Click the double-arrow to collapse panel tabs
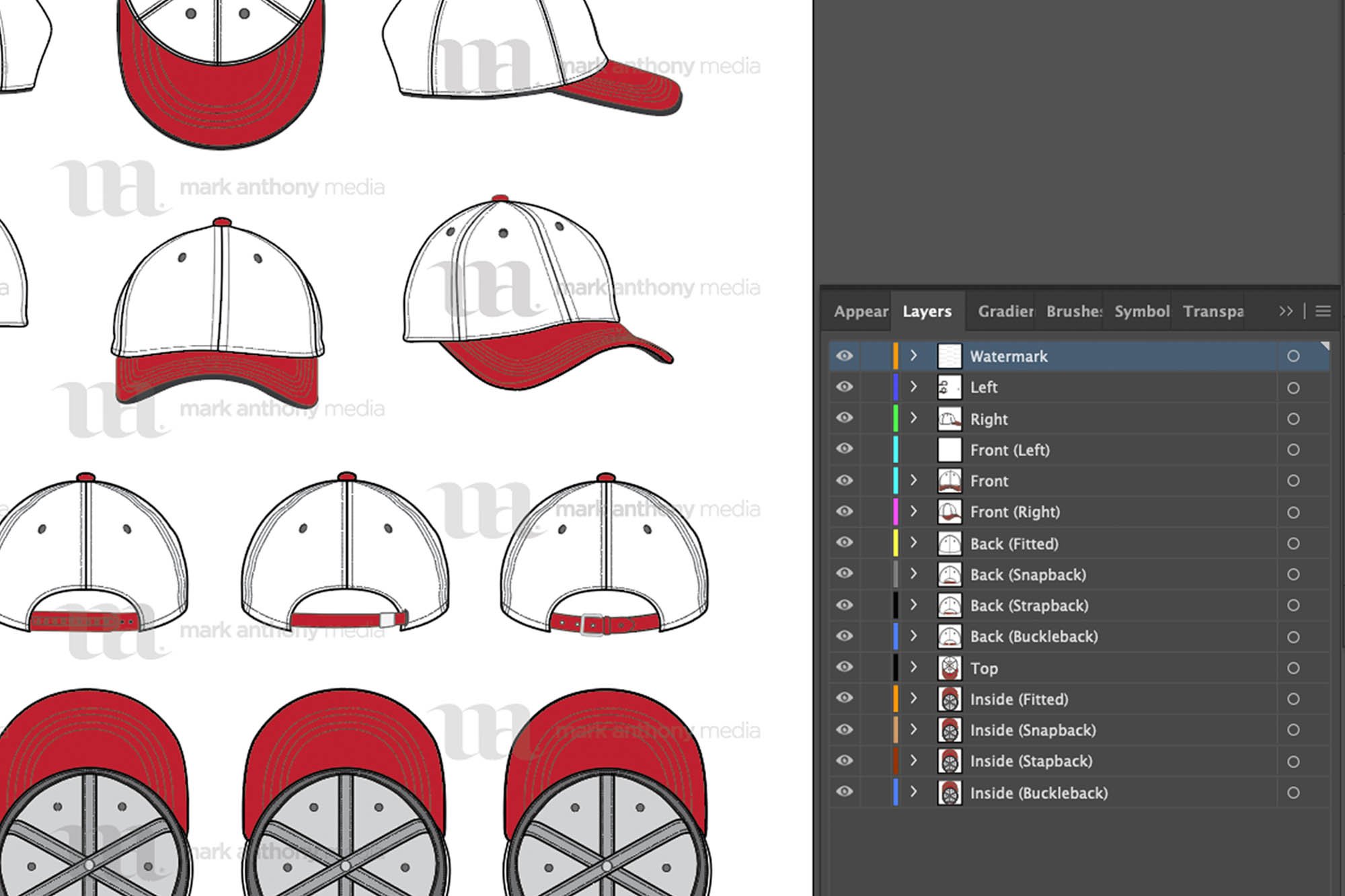This screenshot has height=896, width=1345. pos(1286,311)
